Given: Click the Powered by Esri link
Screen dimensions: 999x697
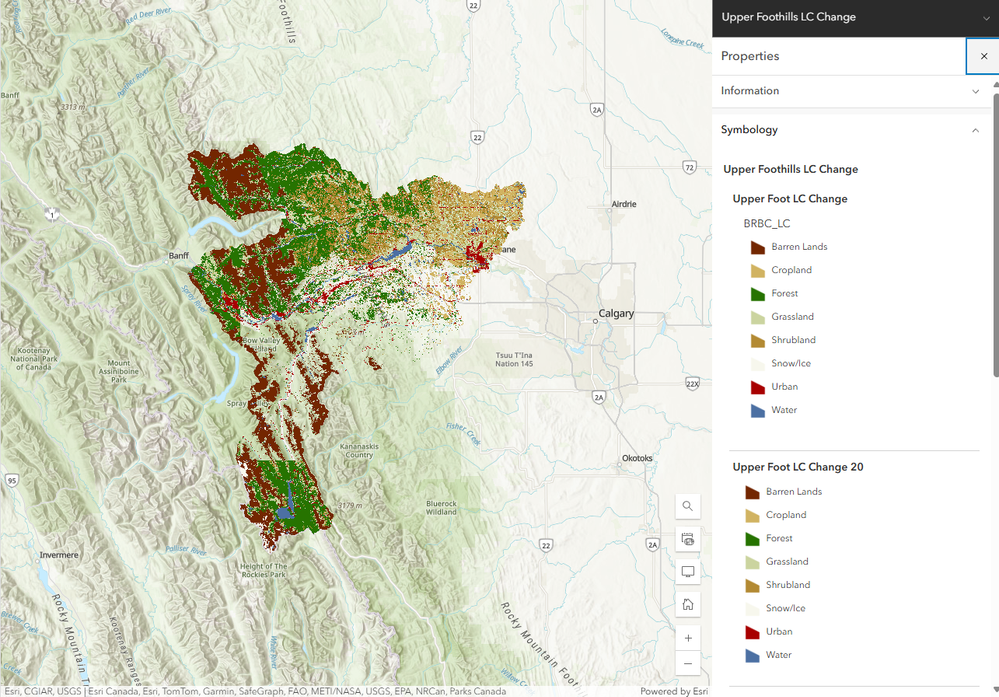Looking at the screenshot, I should click(673, 691).
